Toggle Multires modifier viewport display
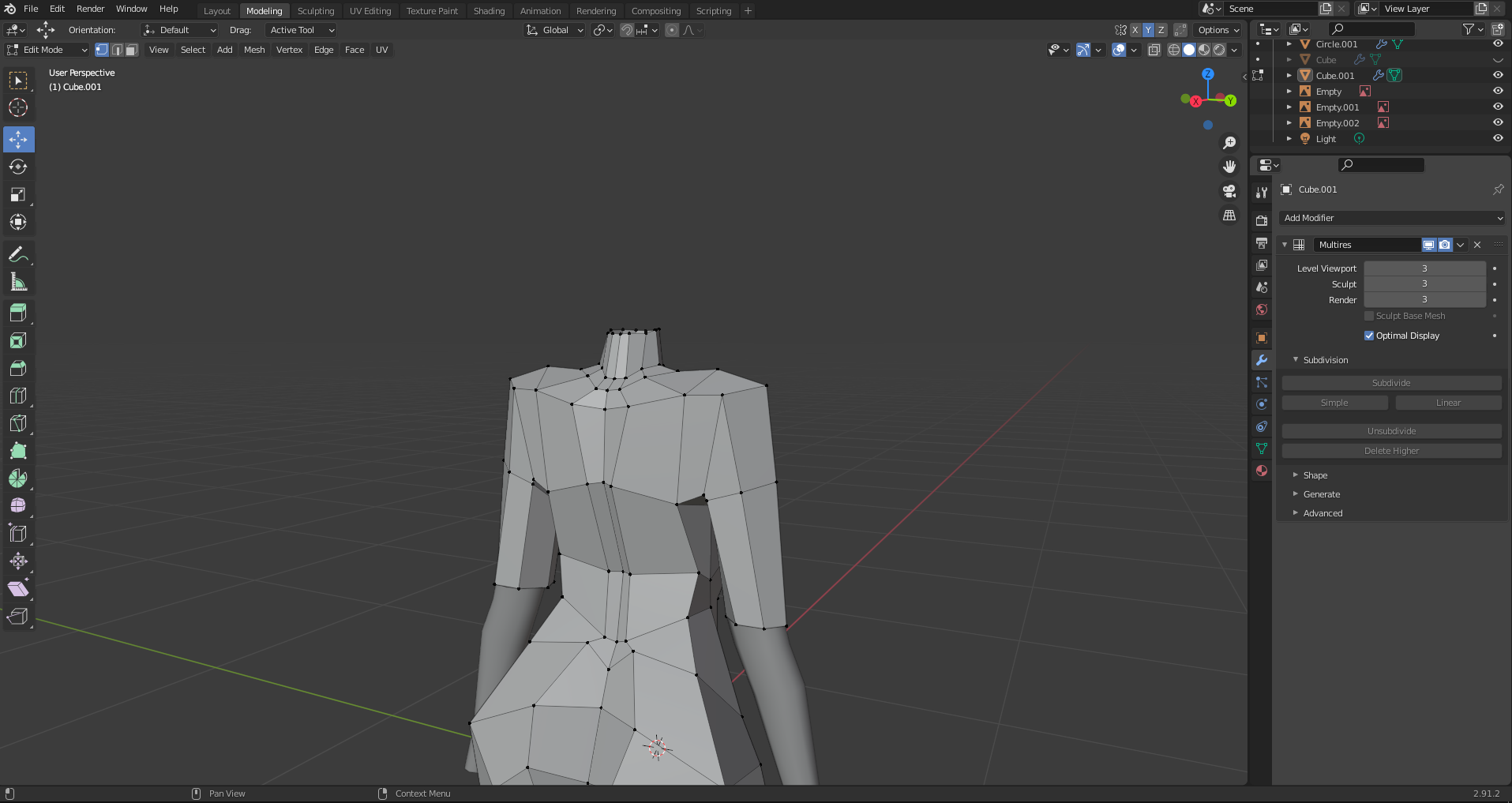The height and width of the screenshot is (803, 1512). click(x=1428, y=245)
